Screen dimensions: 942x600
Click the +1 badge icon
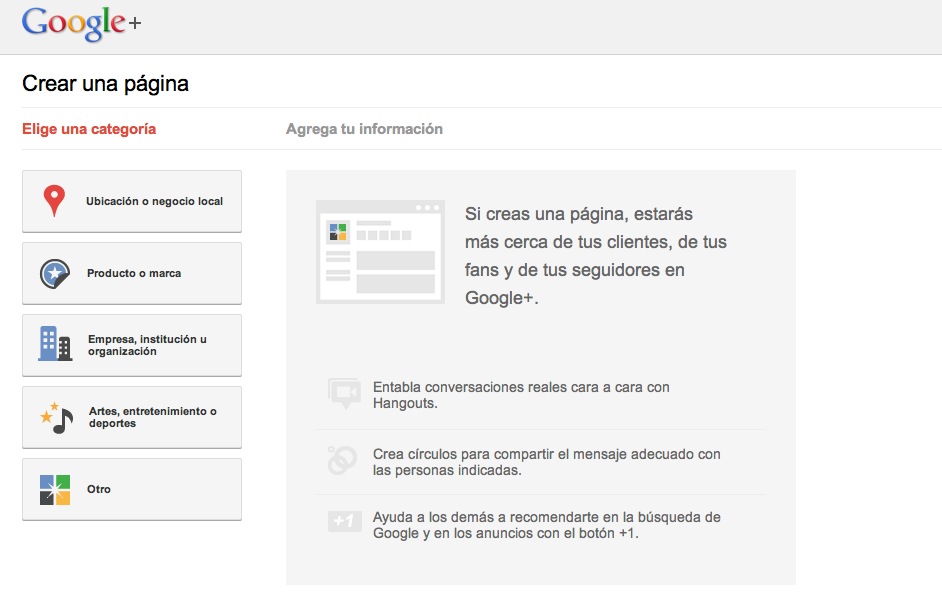click(x=343, y=522)
